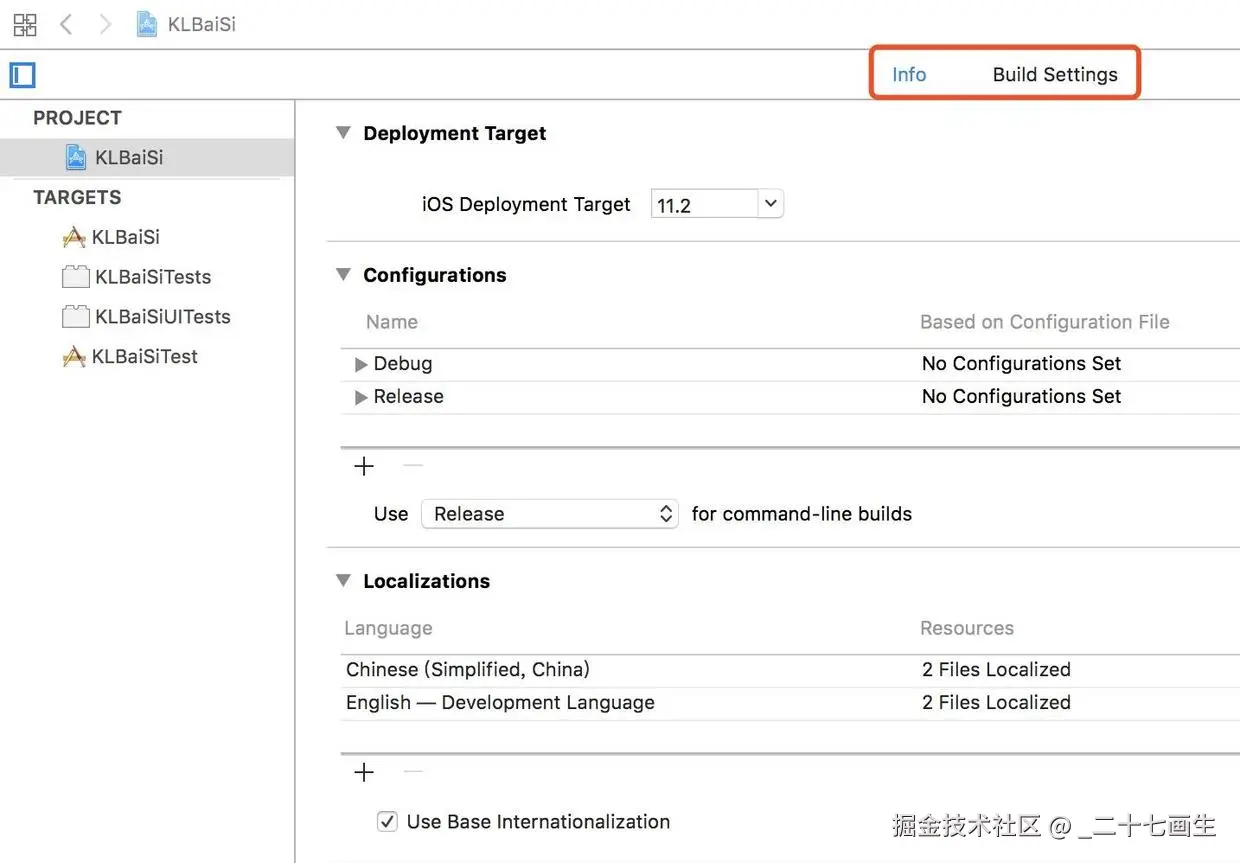Select the KLBaiSiUITests target
Image resolution: width=1240 pixels, height=863 pixels.
[x=162, y=317]
